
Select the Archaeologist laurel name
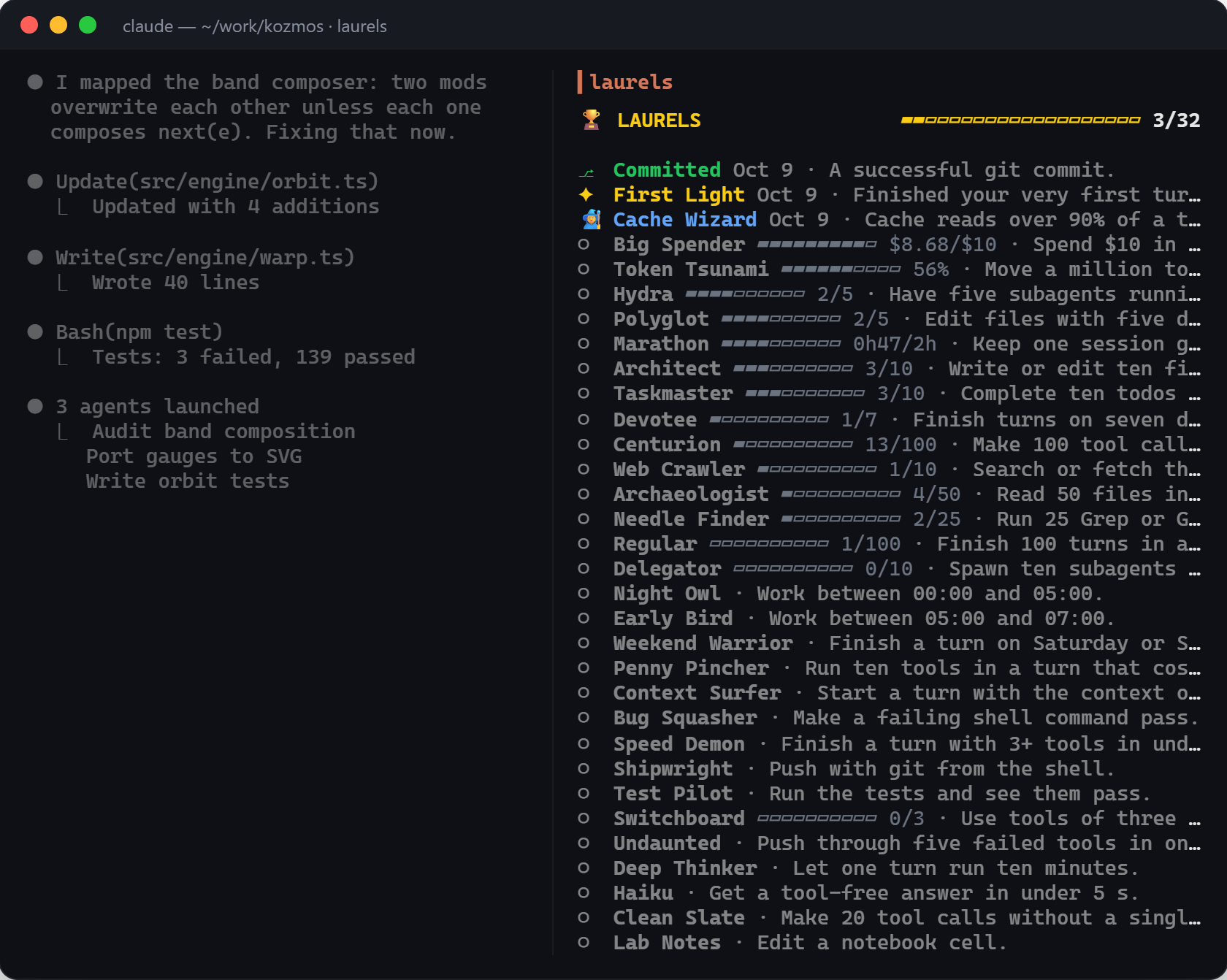coord(690,494)
